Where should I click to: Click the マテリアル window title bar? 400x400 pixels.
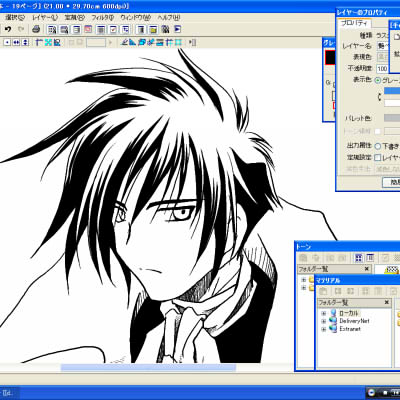[x=357, y=280]
